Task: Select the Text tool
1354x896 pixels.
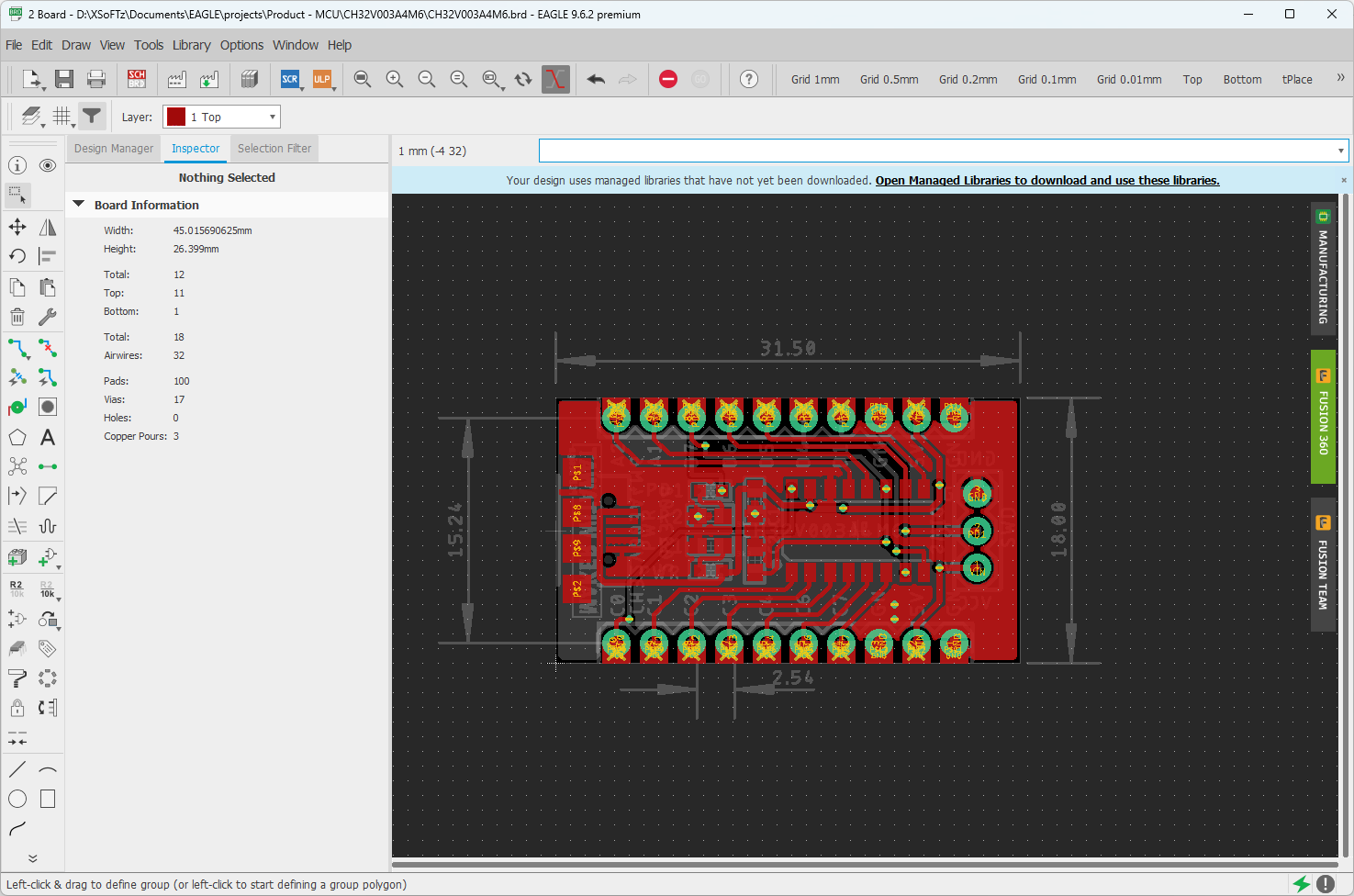Action: point(48,437)
